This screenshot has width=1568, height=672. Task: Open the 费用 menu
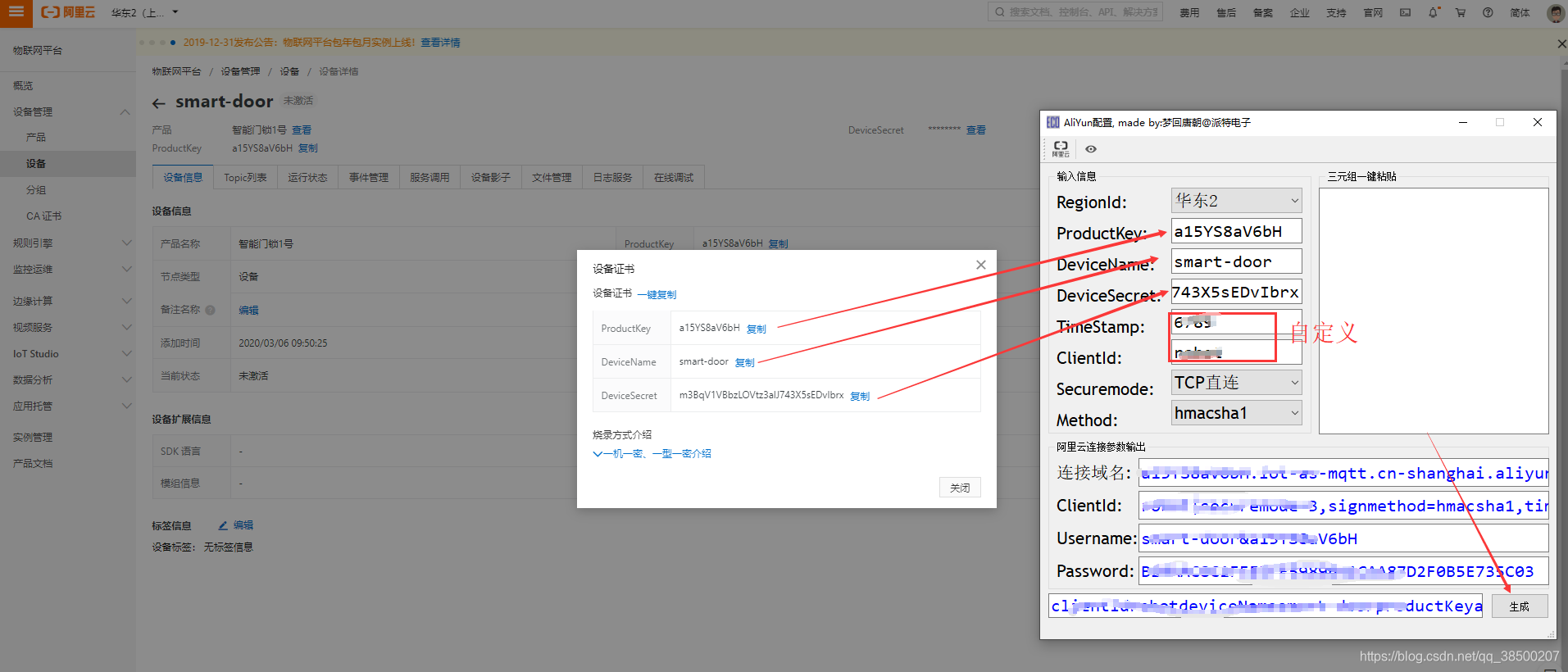point(1189,12)
